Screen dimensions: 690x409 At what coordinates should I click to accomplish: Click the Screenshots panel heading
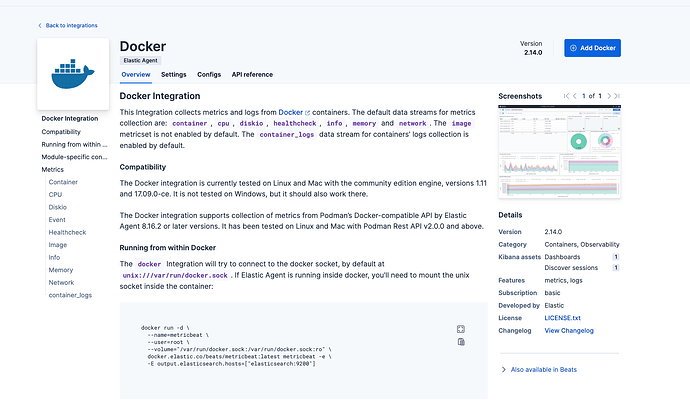(520, 96)
